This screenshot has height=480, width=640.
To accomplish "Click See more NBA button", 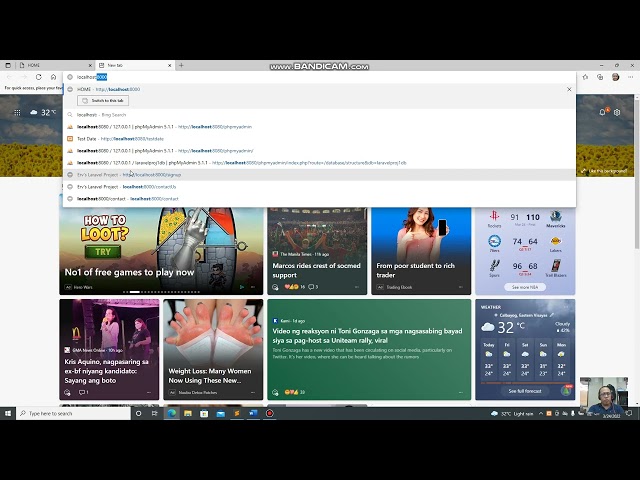I will pyautogui.click(x=525, y=287).
